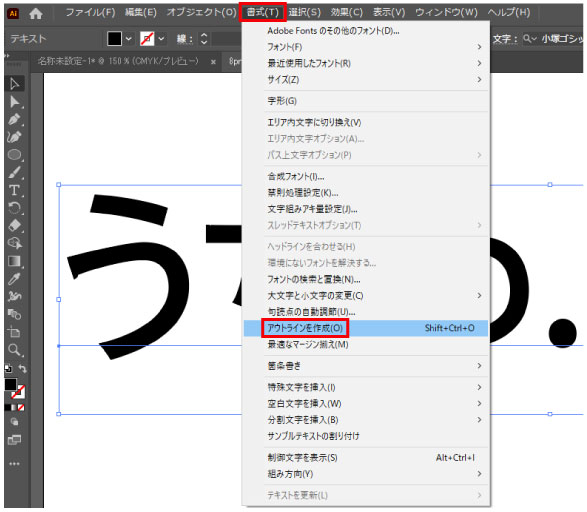Viewport: 587px width, 512px height.
Task: Open the drawing mode icon
Action: point(14,422)
